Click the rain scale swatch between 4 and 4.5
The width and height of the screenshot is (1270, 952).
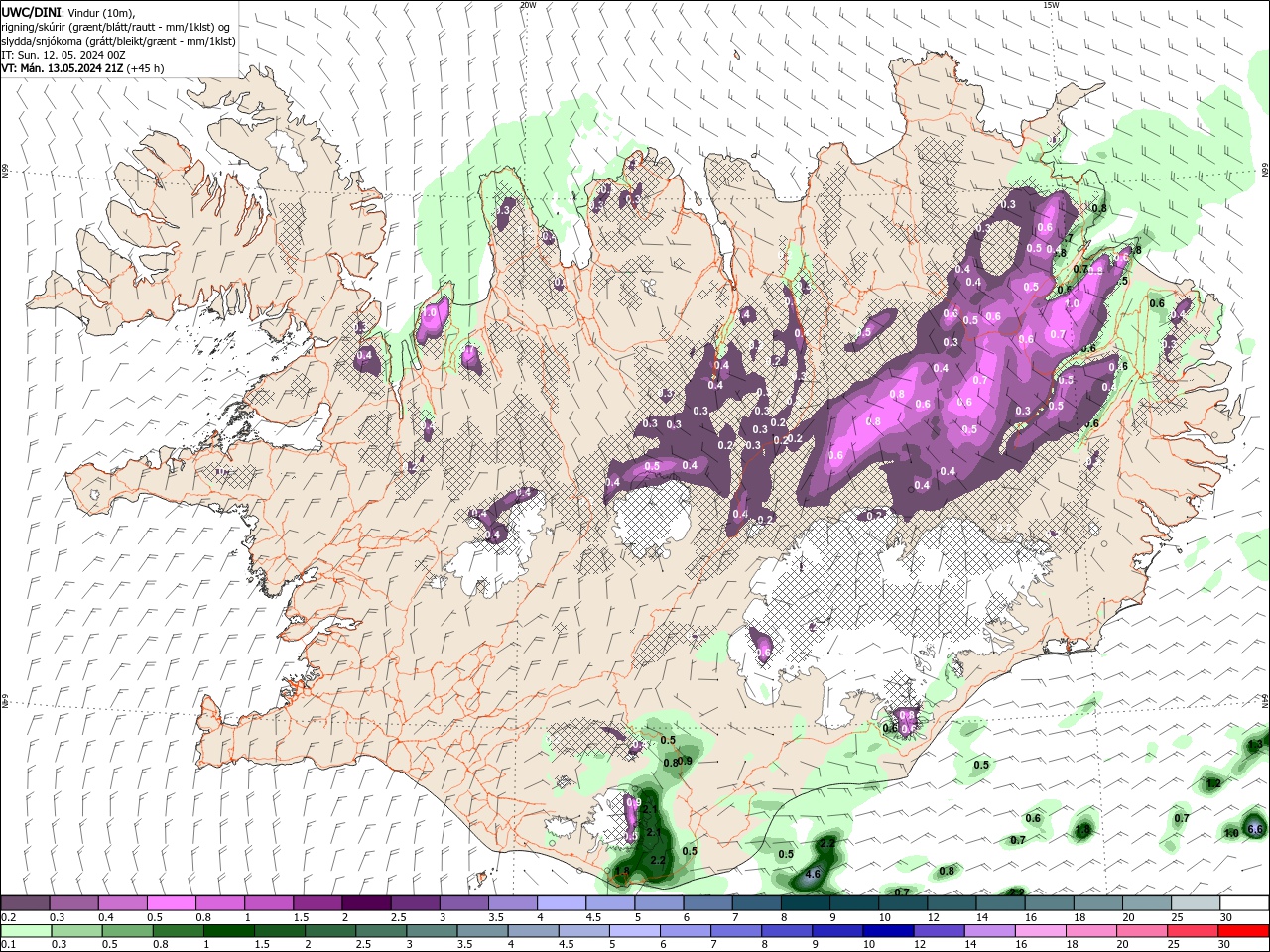click(533, 930)
